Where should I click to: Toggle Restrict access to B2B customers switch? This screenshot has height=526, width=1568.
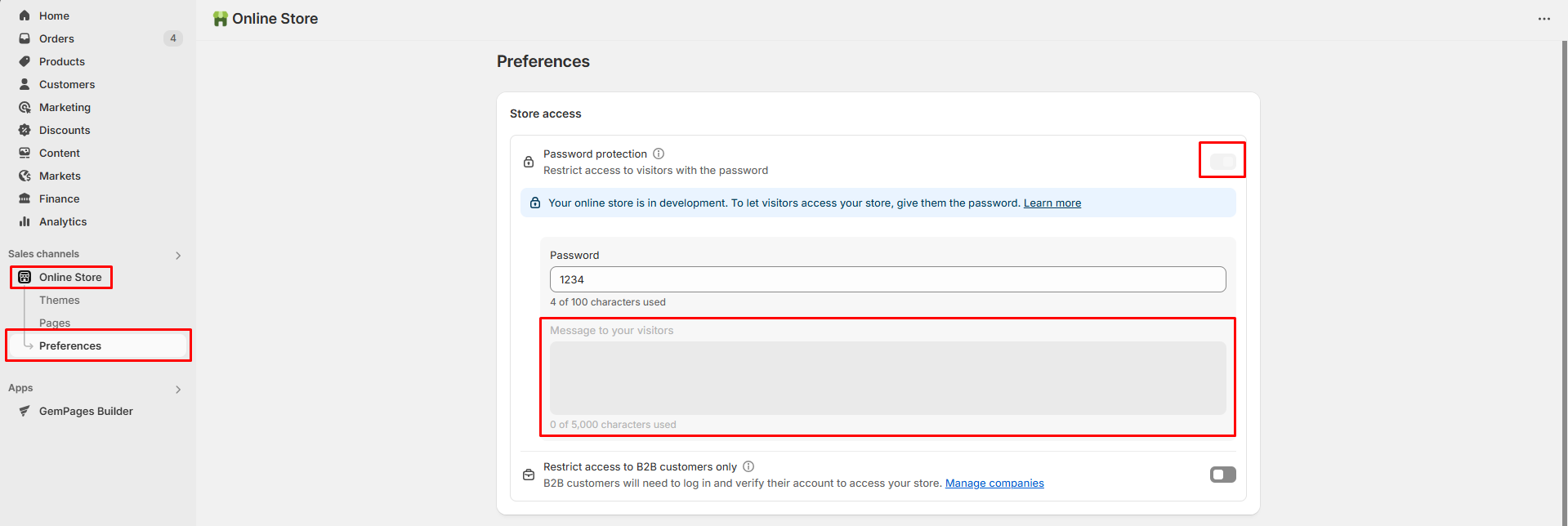[x=1222, y=475]
